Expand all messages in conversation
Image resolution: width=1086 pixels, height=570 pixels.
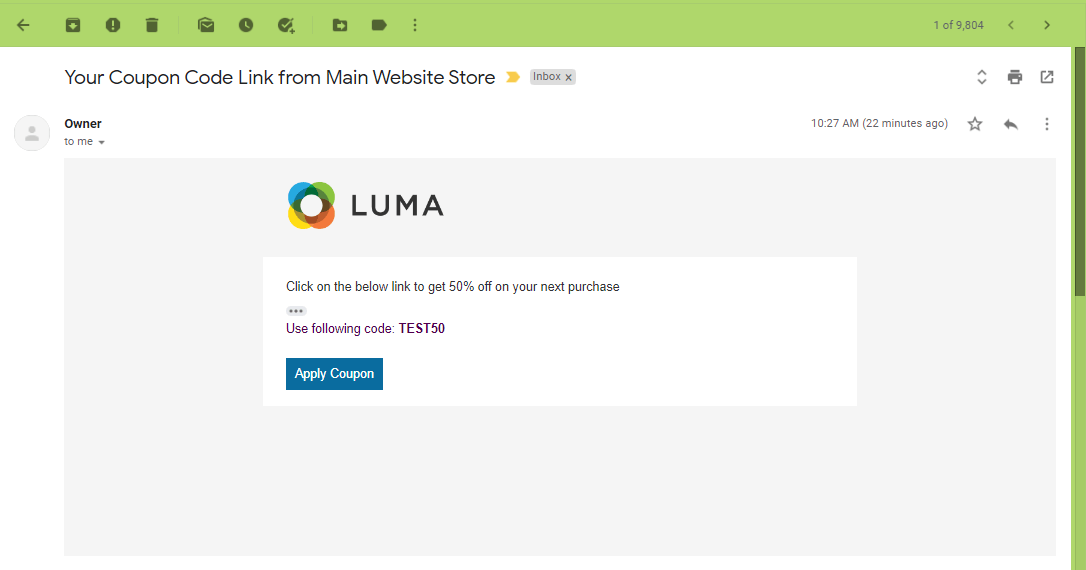981,77
